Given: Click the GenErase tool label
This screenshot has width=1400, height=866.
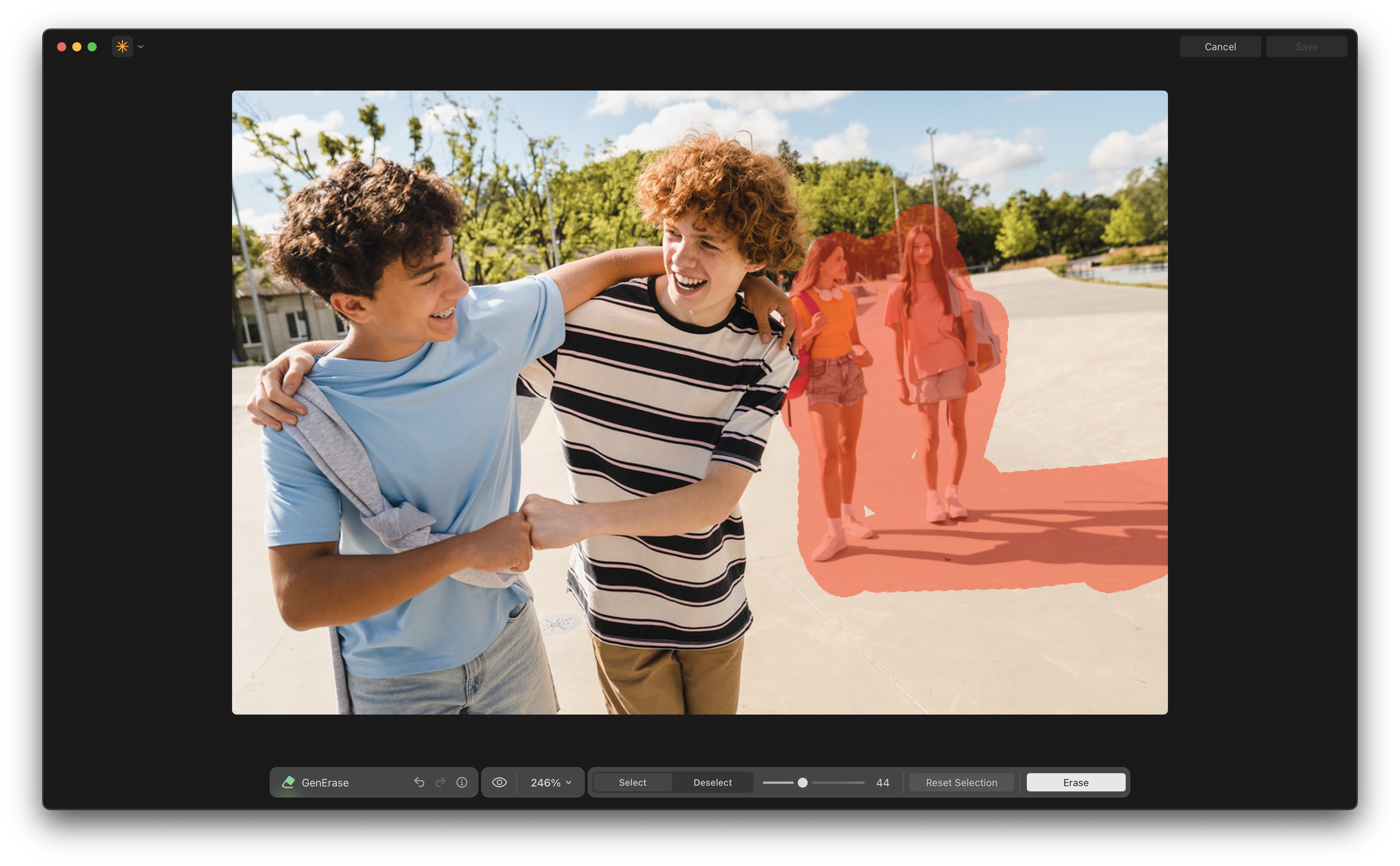Looking at the screenshot, I should pos(325,782).
